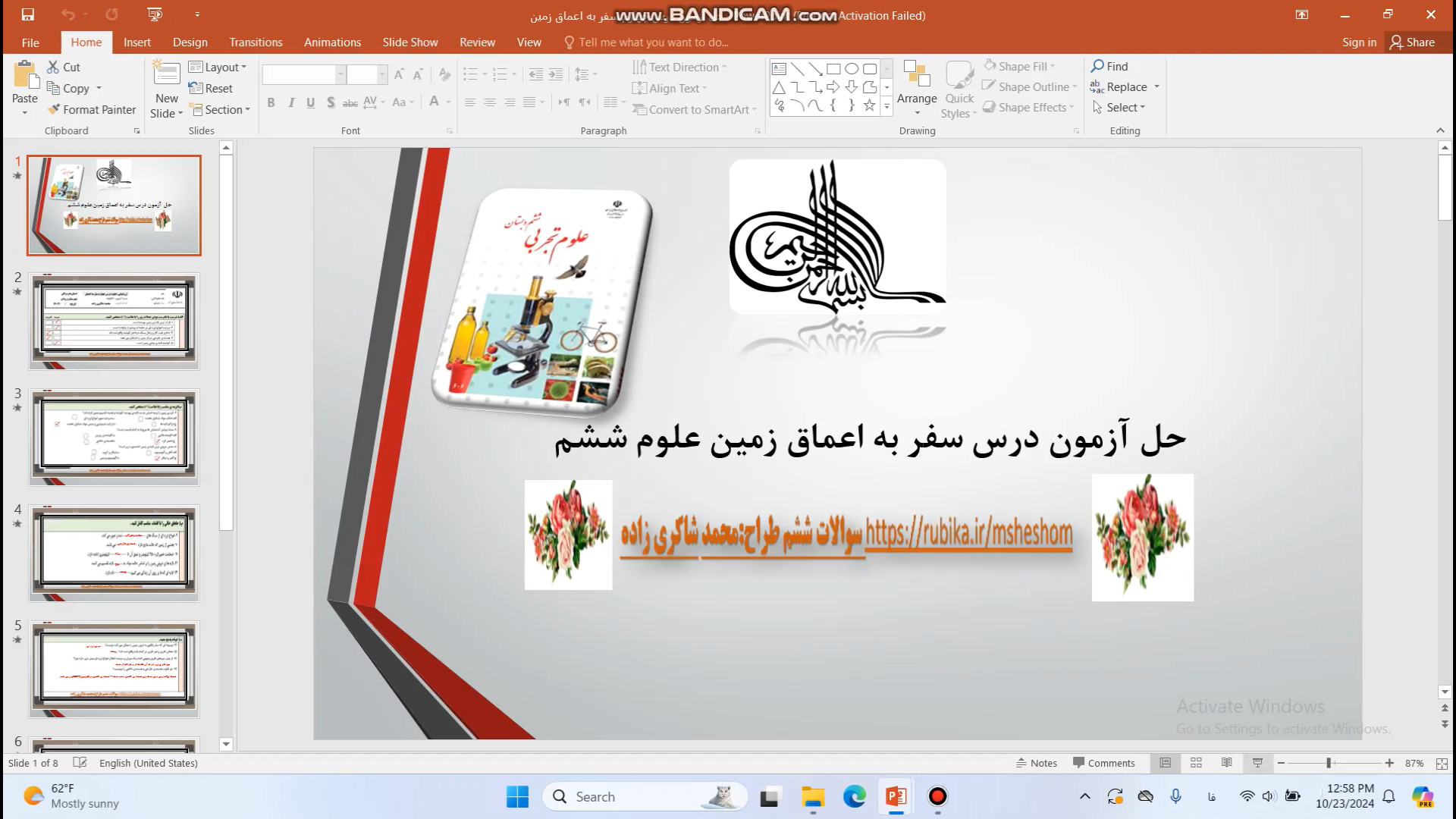Switch to Reading View icon
This screenshot has width=1456, height=819.
1227,763
